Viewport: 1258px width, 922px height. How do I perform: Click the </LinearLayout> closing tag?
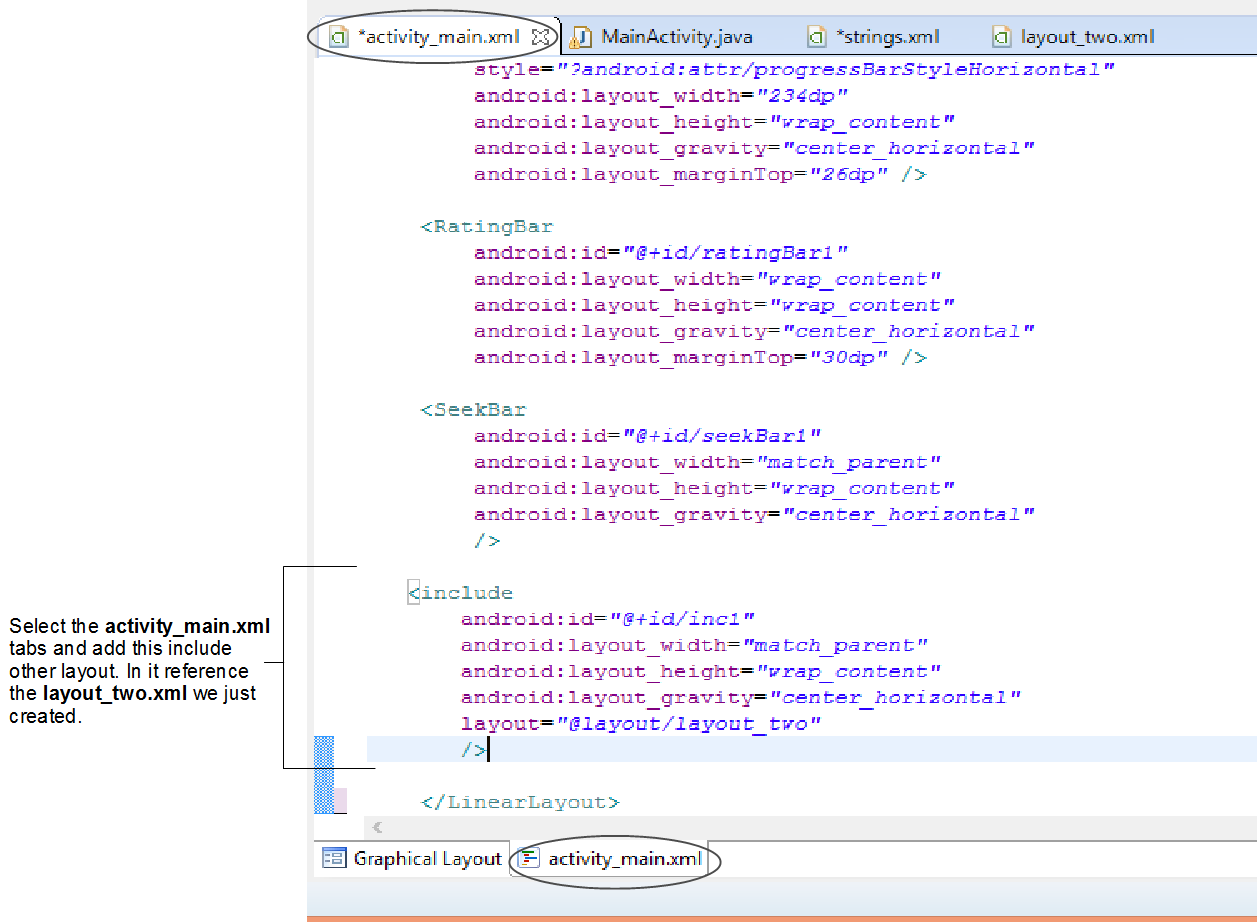point(520,802)
